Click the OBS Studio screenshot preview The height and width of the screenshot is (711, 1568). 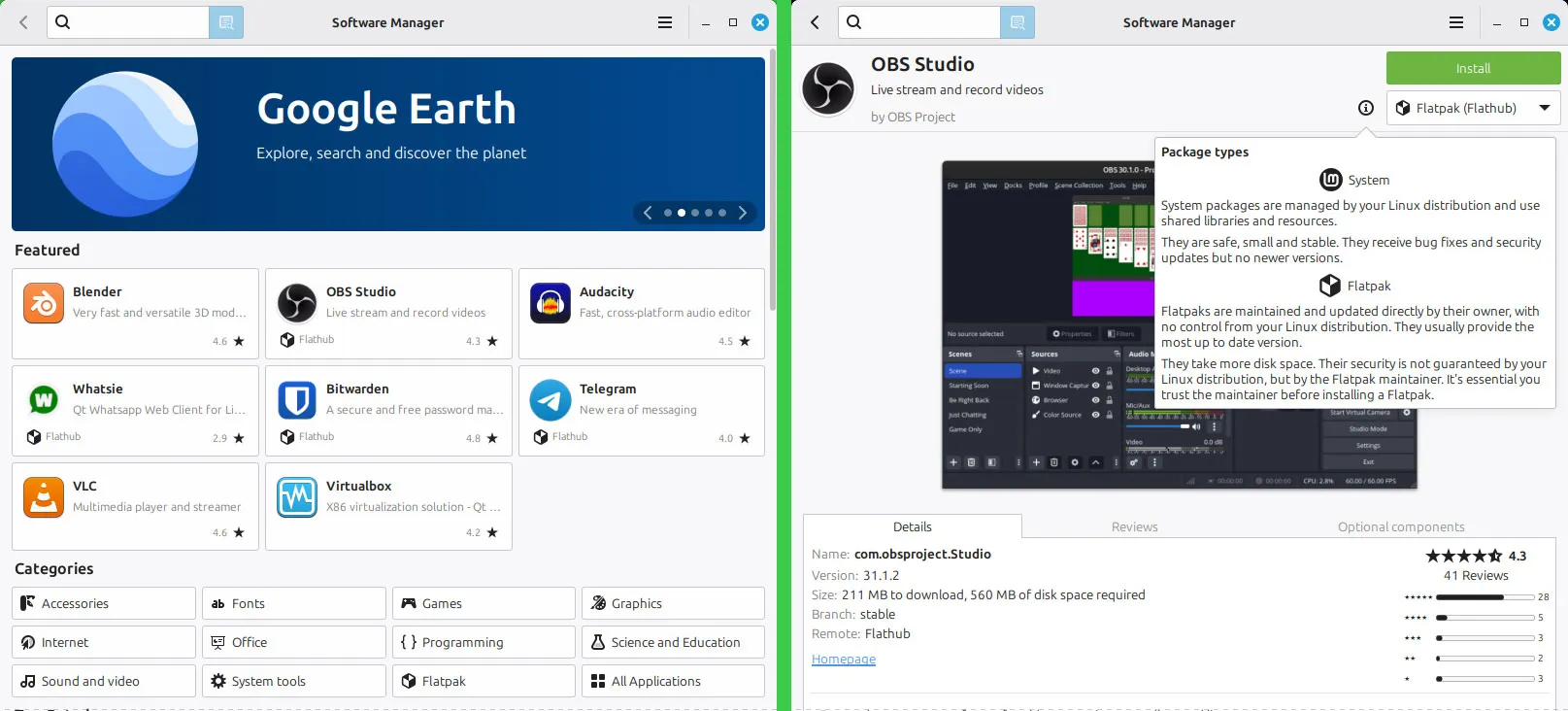[1049, 324]
